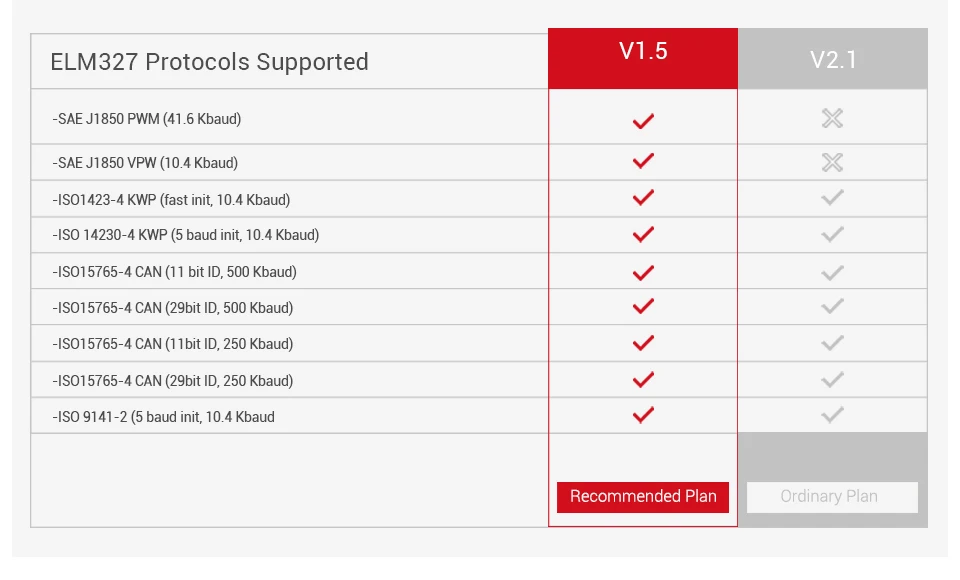Choose the Ordinary Plan button
960x580 pixels.
832,497
